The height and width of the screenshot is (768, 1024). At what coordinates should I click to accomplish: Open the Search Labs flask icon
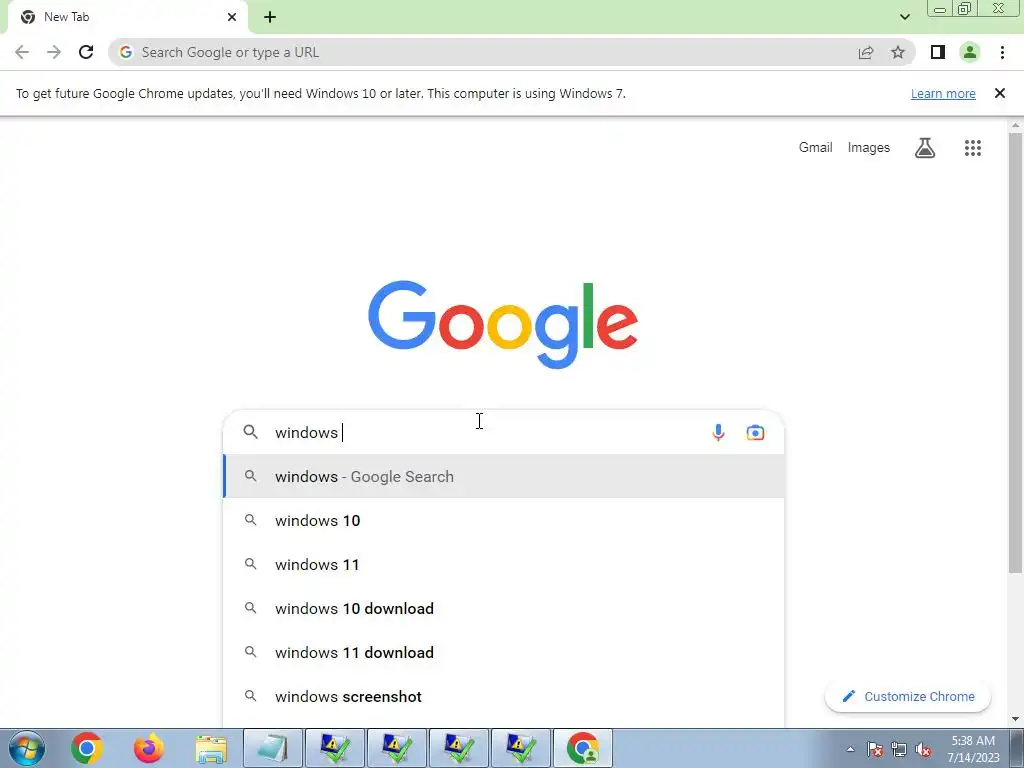click(x=925, y=148)
